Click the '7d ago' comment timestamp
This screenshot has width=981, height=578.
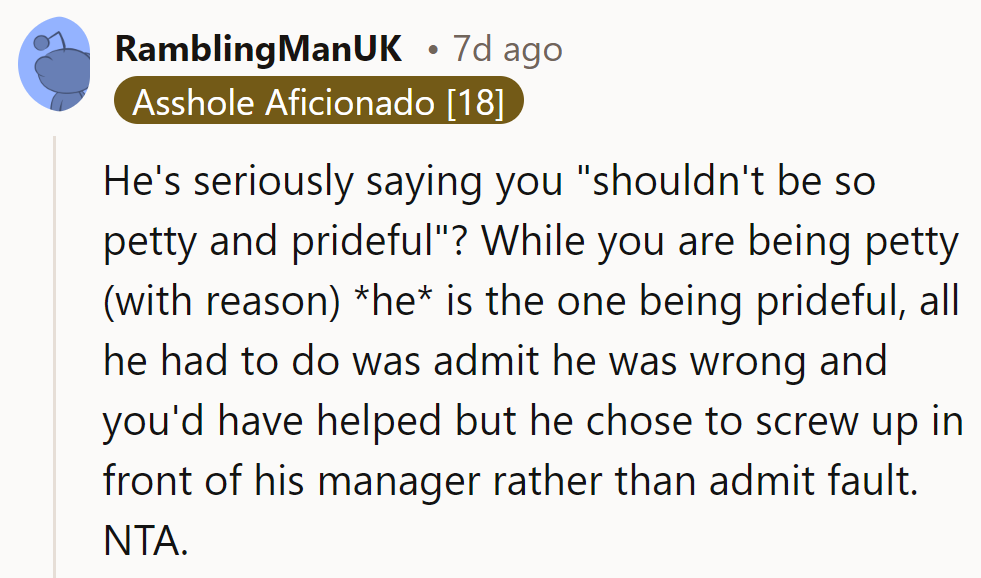pyautogui.click(x=506, y=49)
